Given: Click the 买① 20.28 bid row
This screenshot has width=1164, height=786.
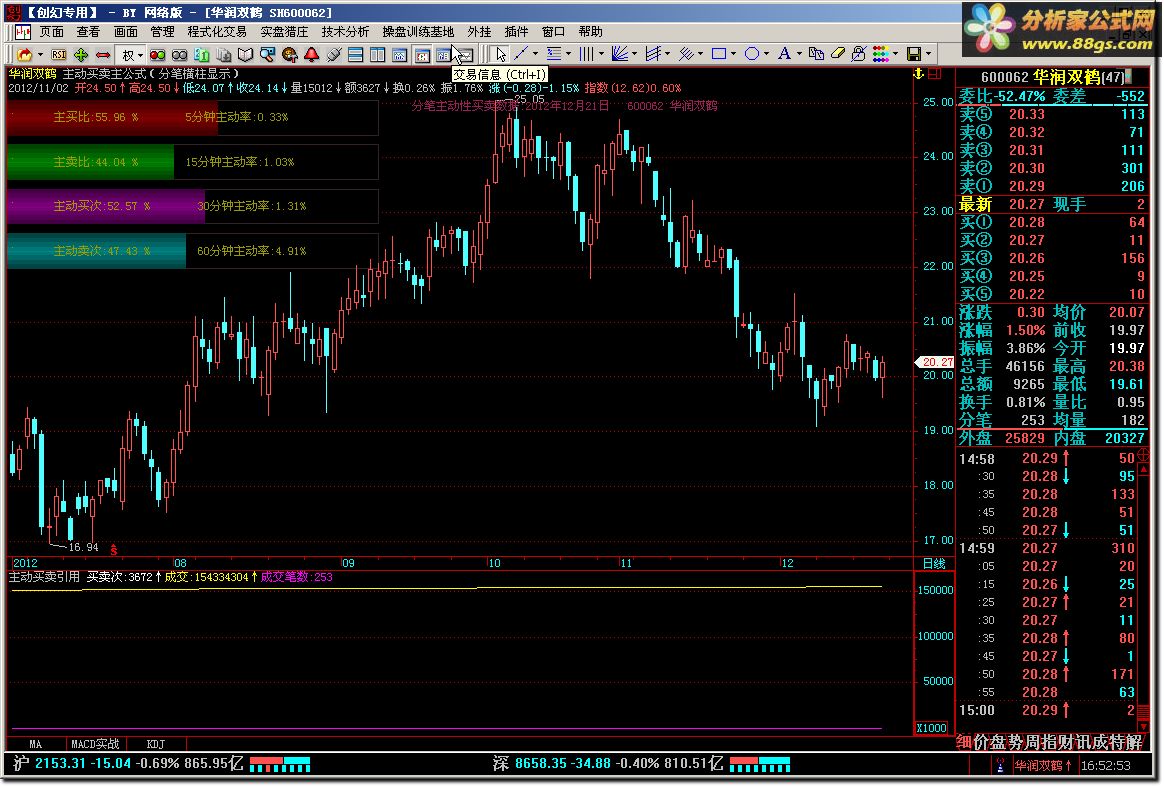Looking at the screenshot, I should click(1052, 222).
